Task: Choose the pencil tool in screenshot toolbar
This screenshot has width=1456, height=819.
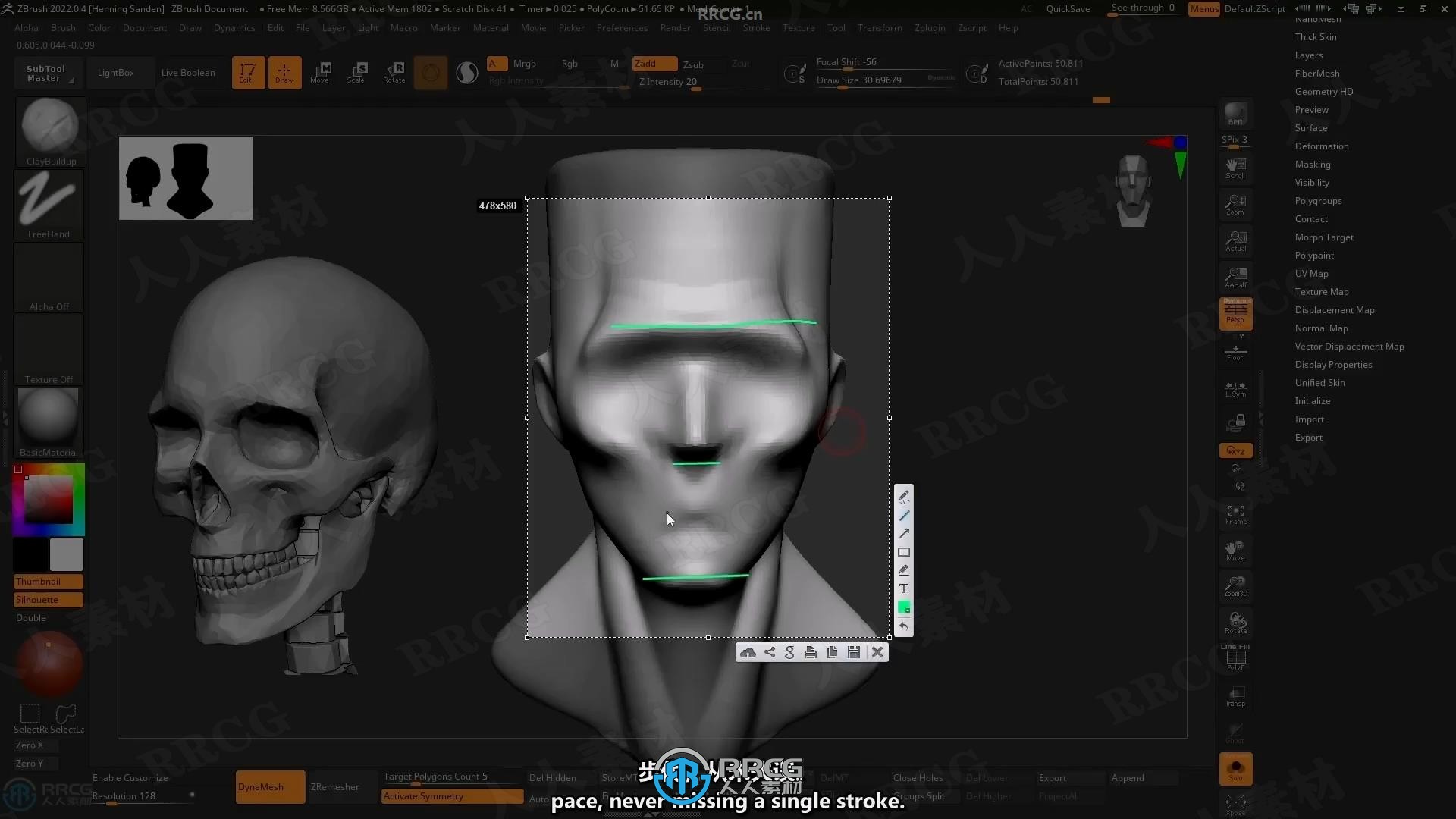Action: 904,497
